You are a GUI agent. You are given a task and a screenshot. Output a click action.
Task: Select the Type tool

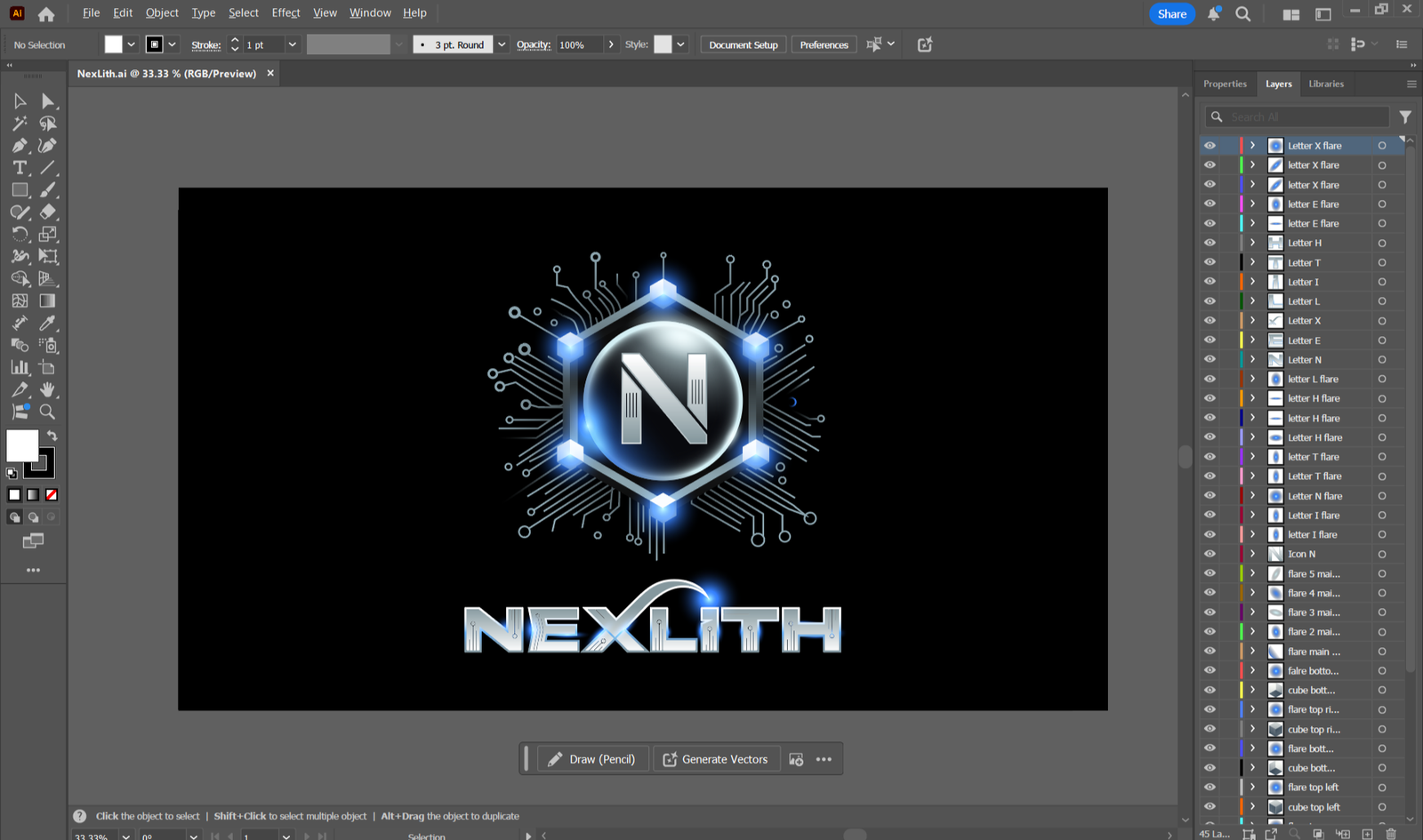[x=20, y=168]
